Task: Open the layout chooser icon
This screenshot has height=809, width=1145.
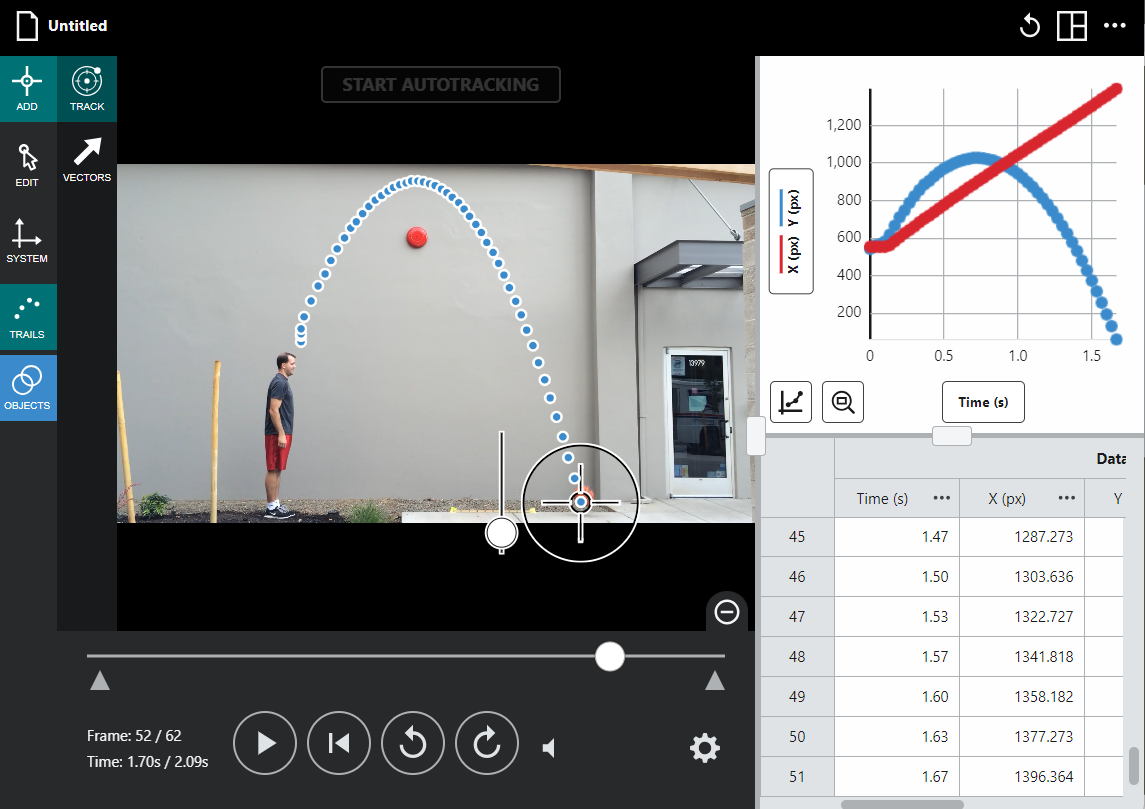Action: (x=1072, y=26)
